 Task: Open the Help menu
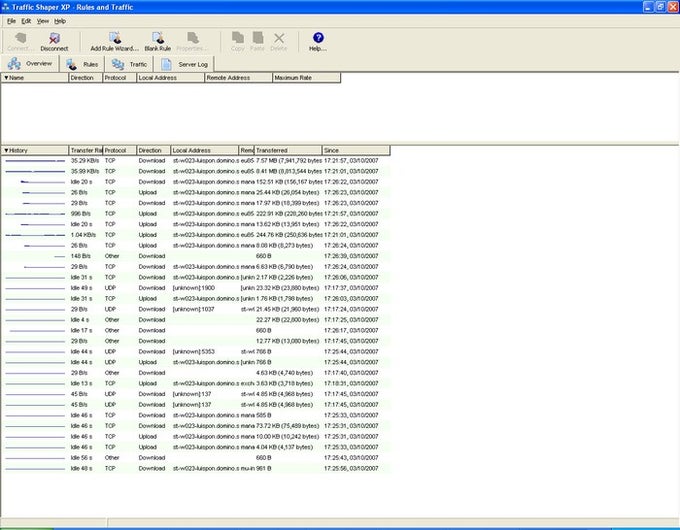pos(60,21)
